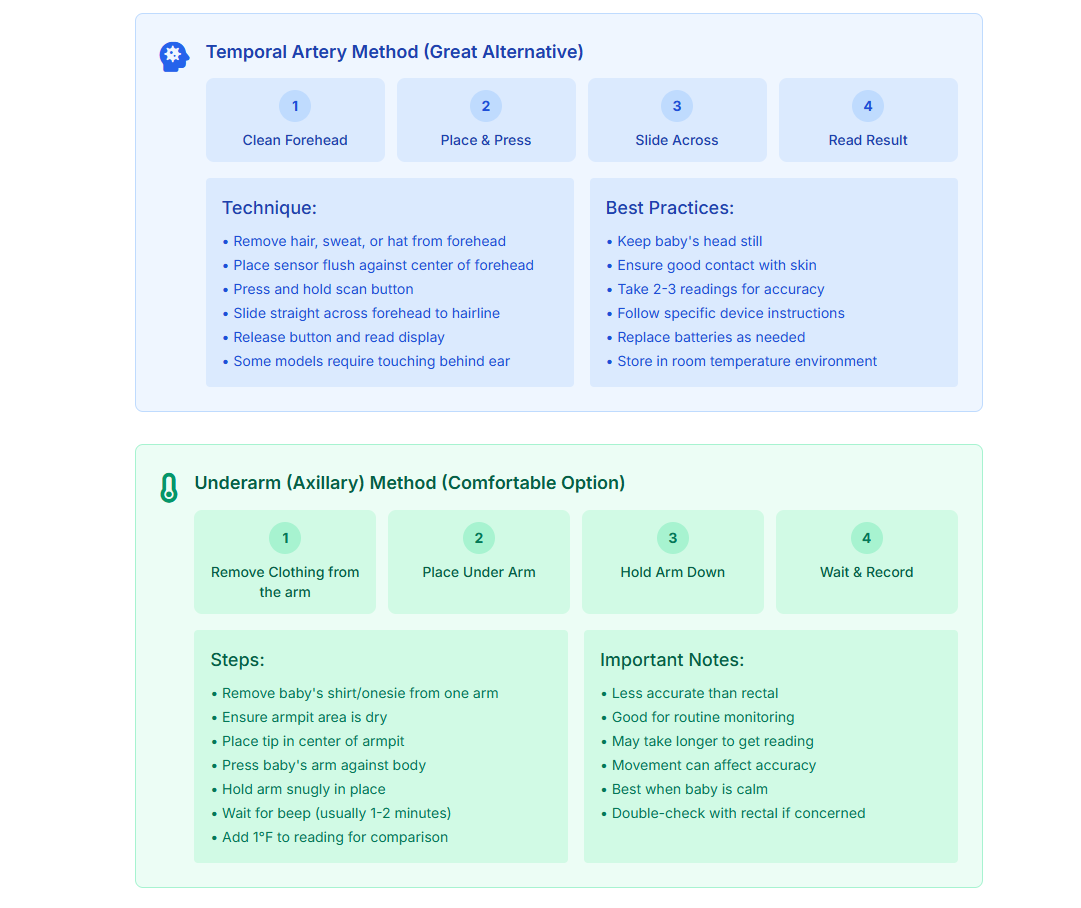This screenshot has height=908, width=1081.
Task: Click the Temporal Artery Method heading
Action: (x=395, y=52)
